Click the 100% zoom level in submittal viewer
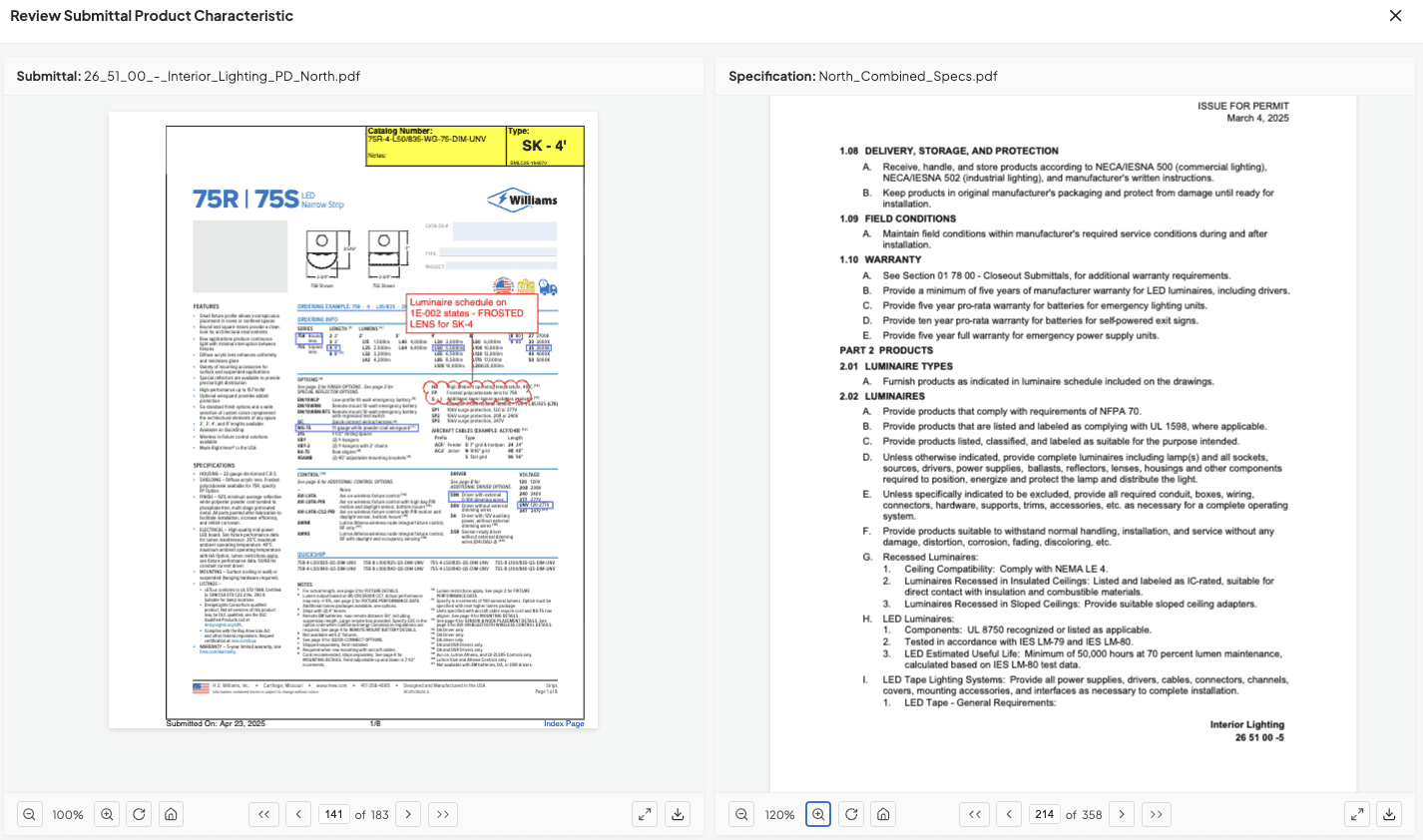This screenshot has width=1423, height=840. pyautogui.click(x=68, y=815)
